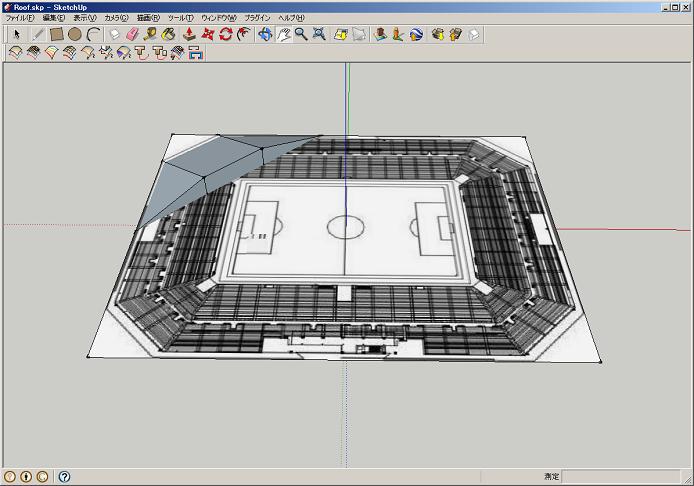
Task: Pick the Rectangle drawing tool
Action: [x=57, y=34]
